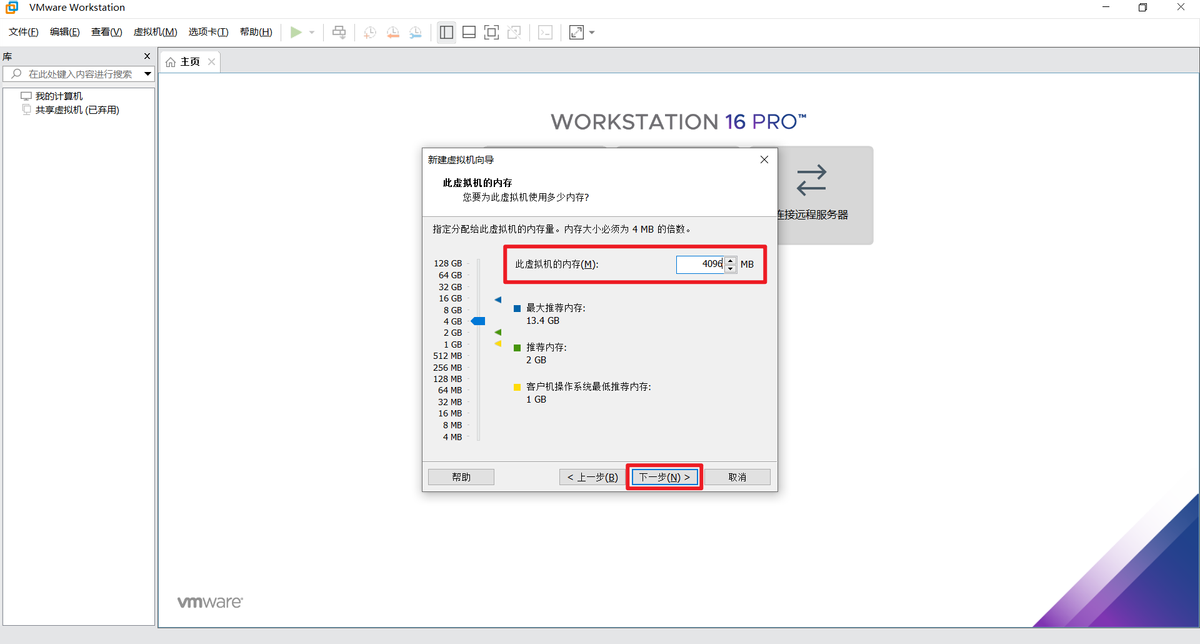Screen dimensions: 1200x644
Task: Switch to the 主页 tab
Action: [189, 62]
